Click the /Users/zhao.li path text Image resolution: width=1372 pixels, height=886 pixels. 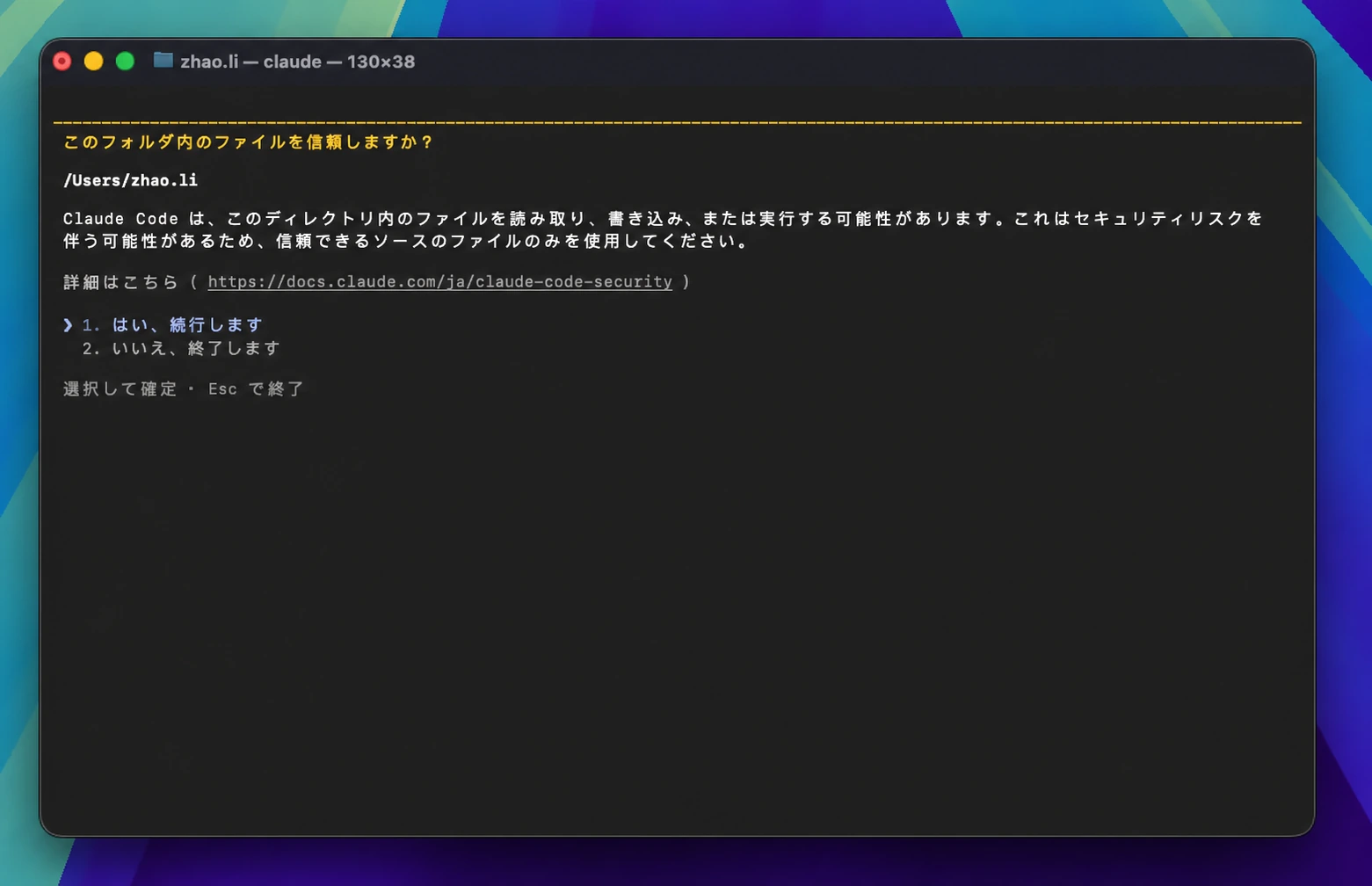coord(130,180)
